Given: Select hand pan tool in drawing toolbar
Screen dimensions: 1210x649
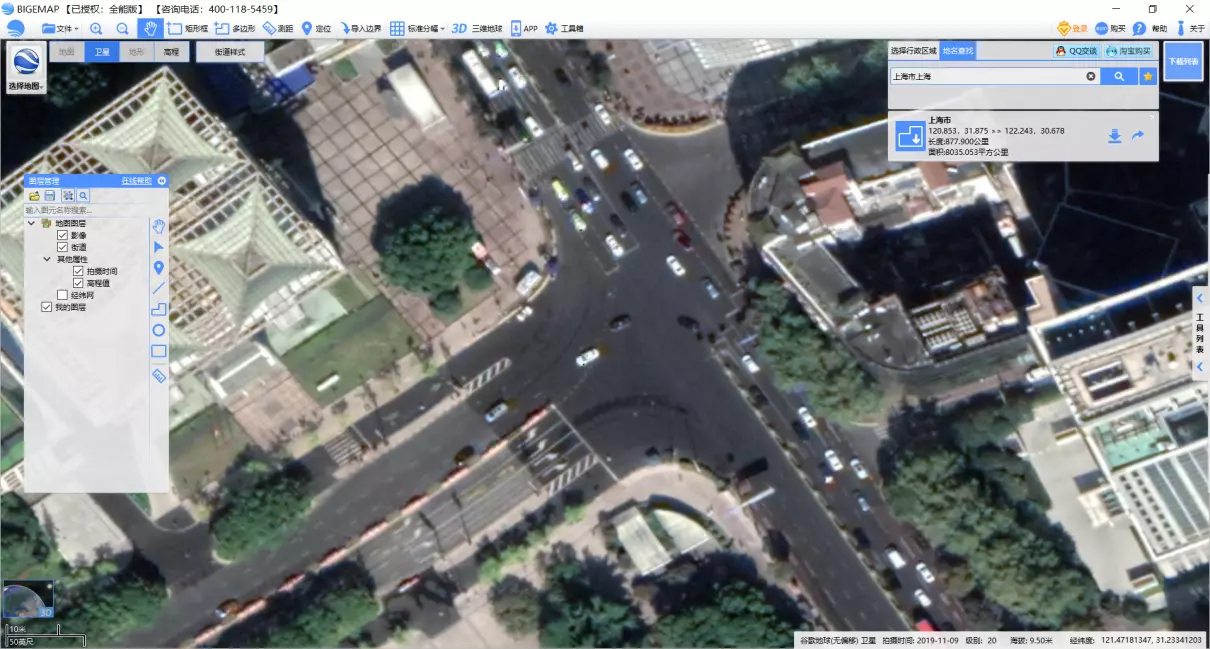Looking at the screenshot, I should [158, 226].
